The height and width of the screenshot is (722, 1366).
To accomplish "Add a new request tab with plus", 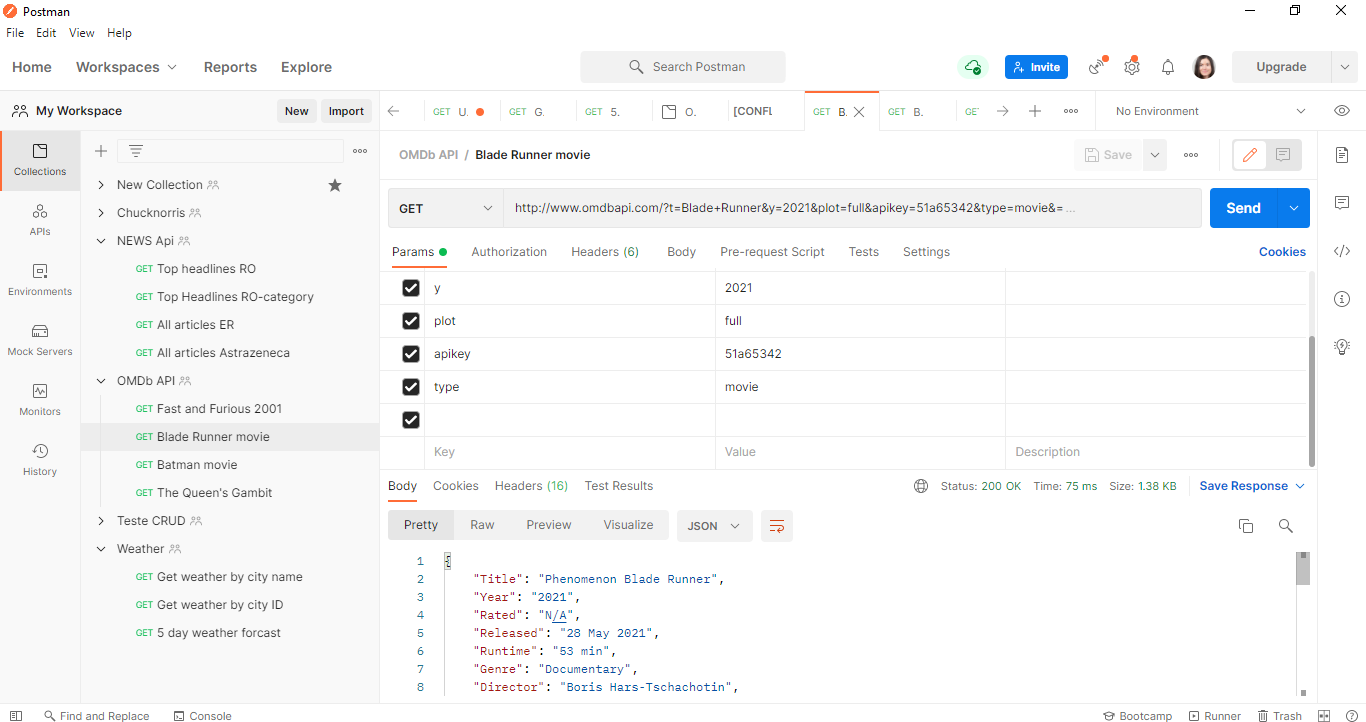I will tap(1035, 111).
